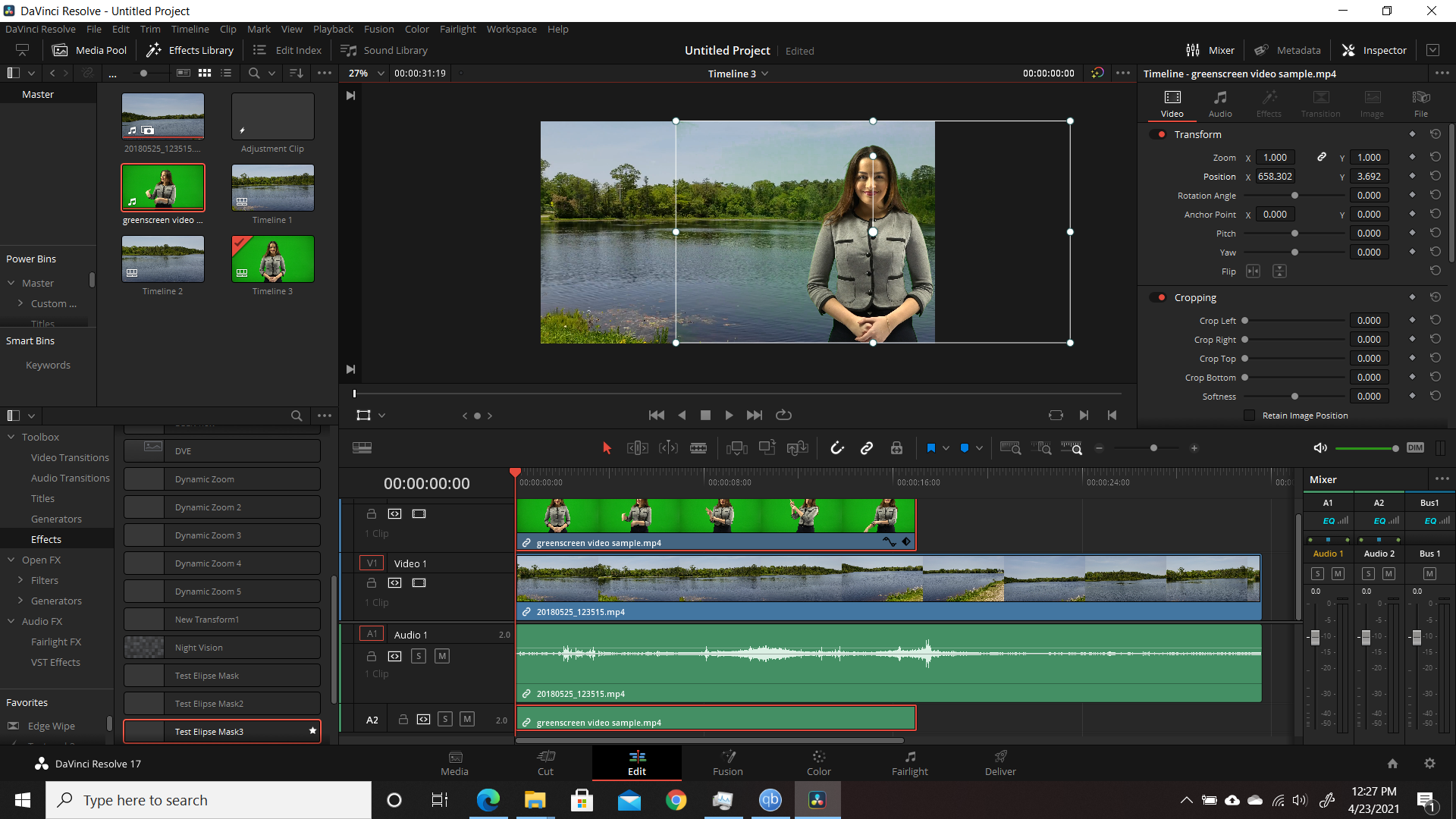The height and width of the screenshot is (819, 1456).
Task: Open transform overlay mode dropdown arrow
Action: pos(382,416)
